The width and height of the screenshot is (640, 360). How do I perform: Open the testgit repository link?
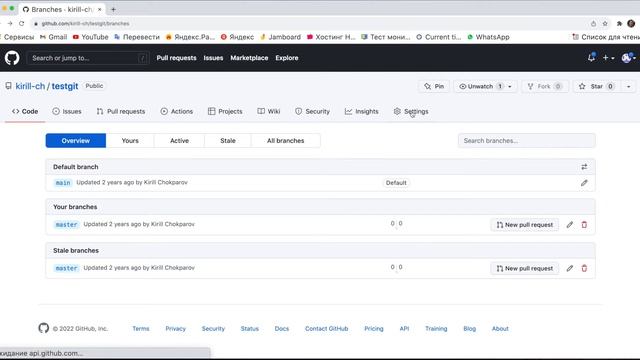click(64, 86)
